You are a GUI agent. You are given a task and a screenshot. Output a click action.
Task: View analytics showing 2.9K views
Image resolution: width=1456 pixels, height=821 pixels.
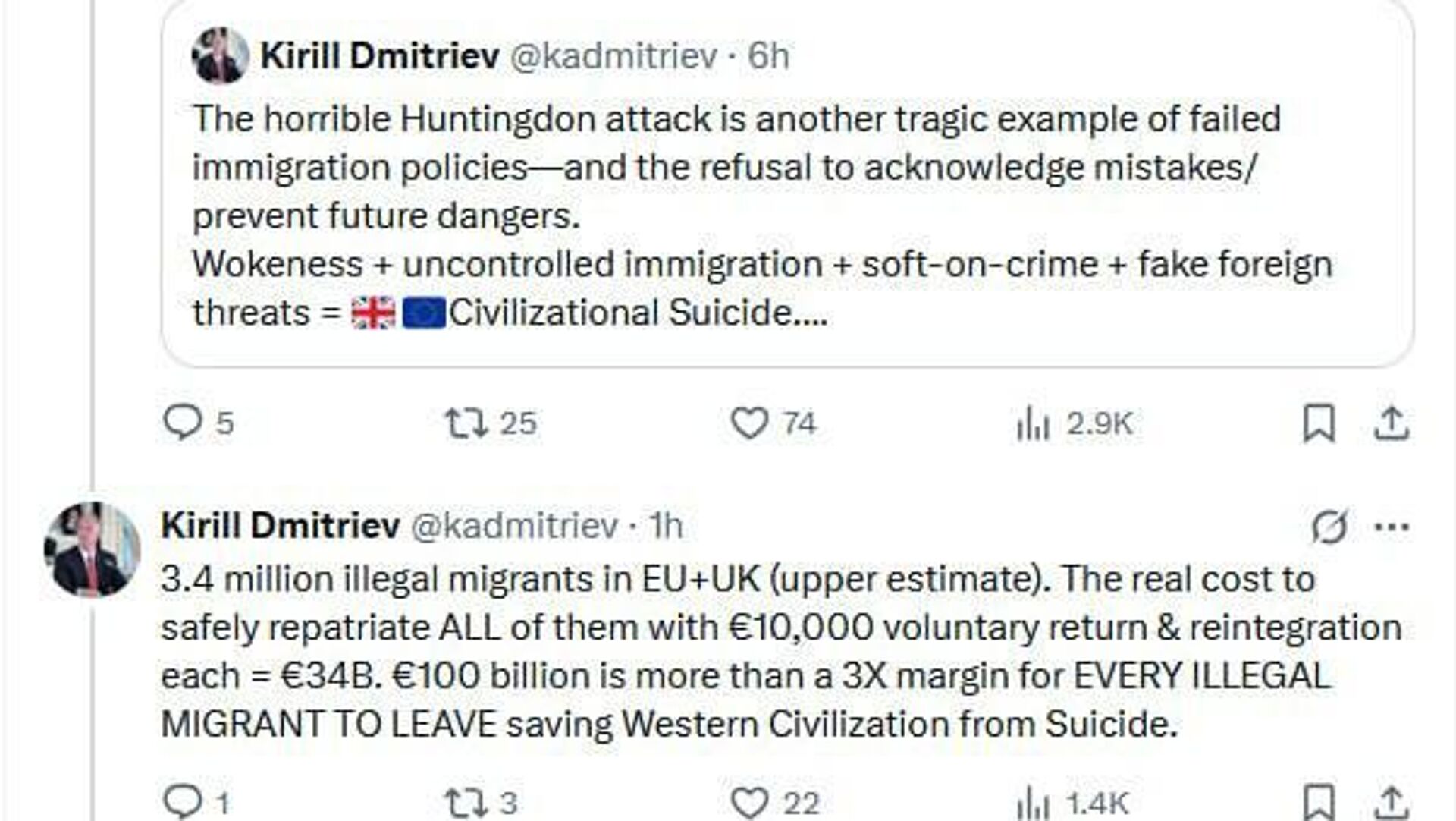click(x=1033, y=423)
